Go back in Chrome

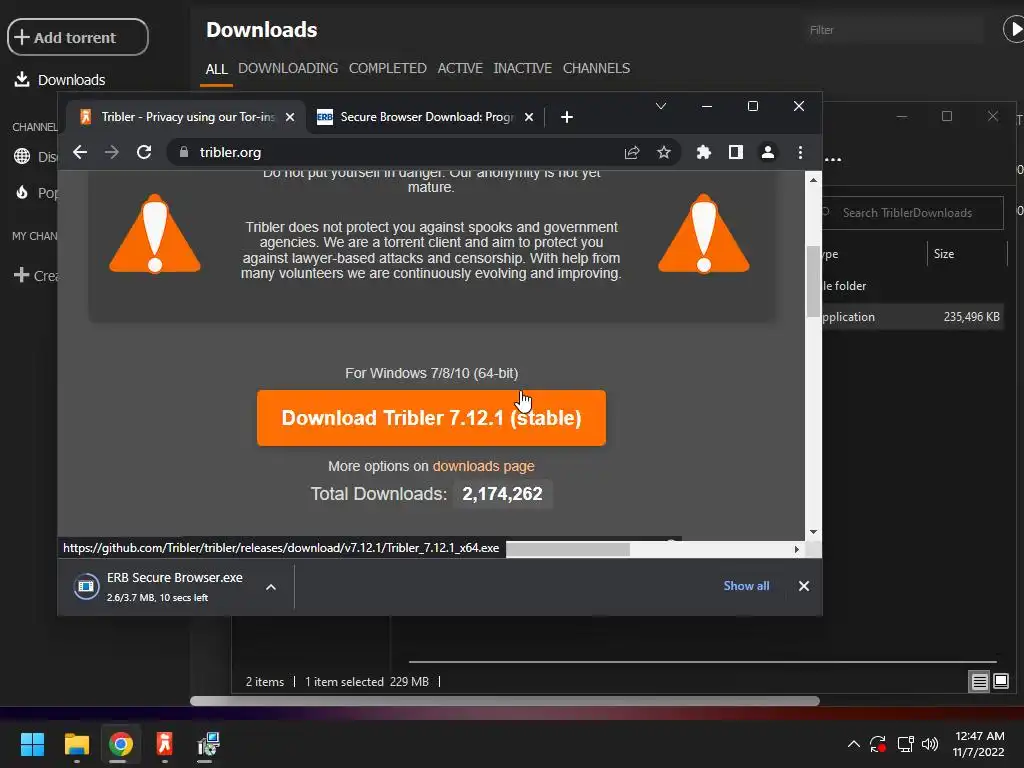[x=80, y=152]
